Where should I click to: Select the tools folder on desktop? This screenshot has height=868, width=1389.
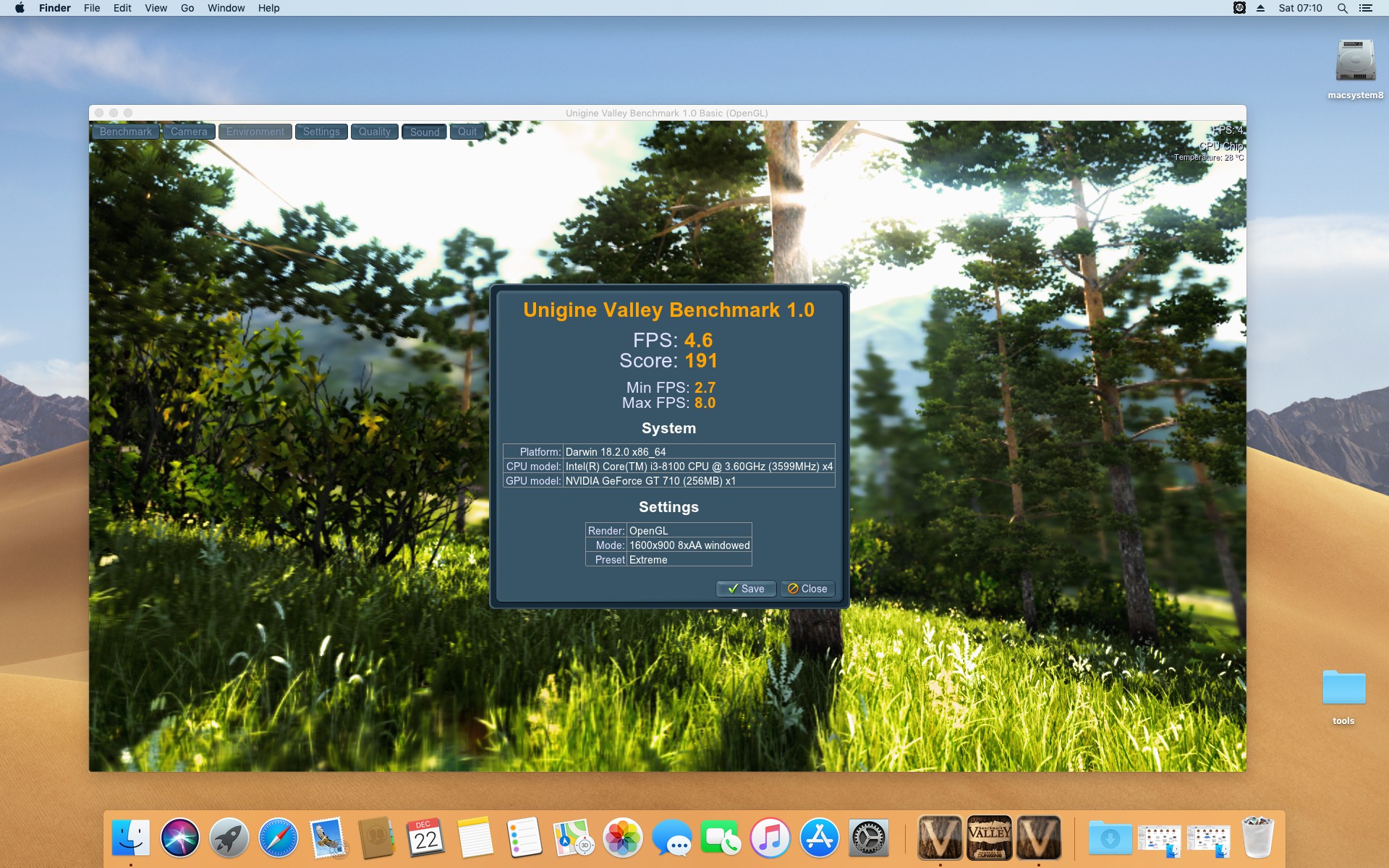point(1343,688)
